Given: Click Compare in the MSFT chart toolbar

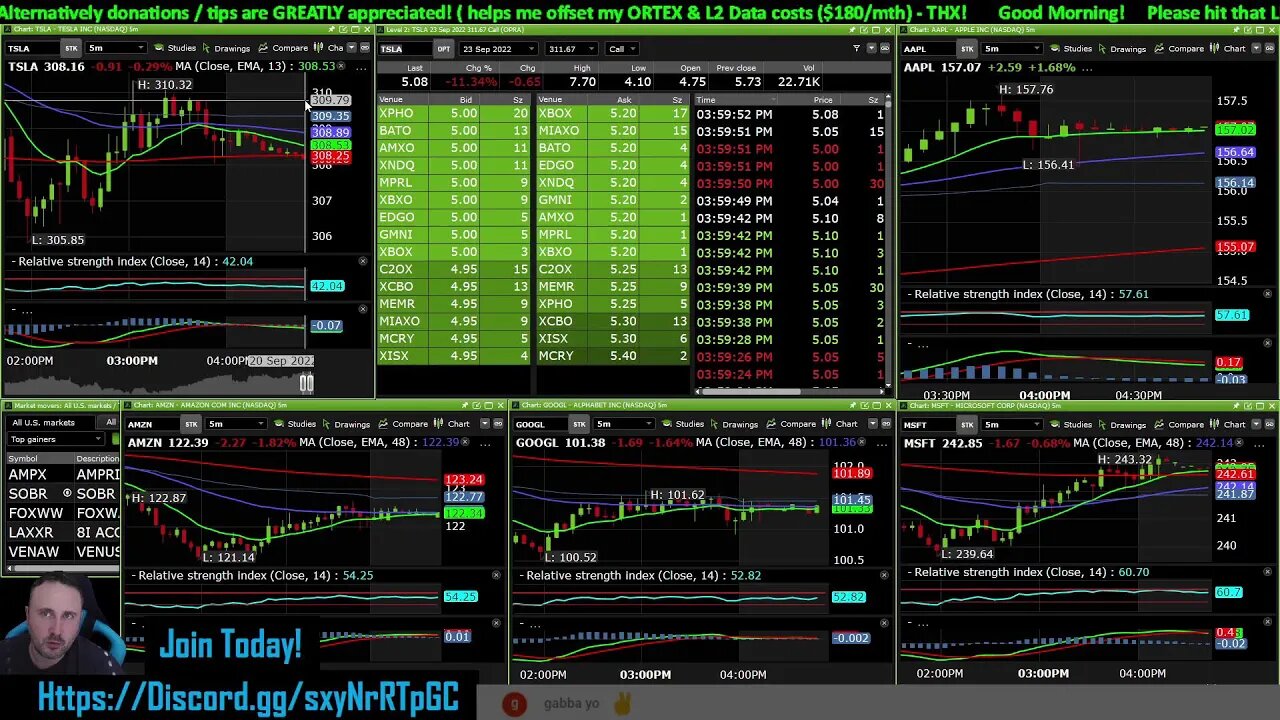Looking at the screenshot, I should (x=1180, y=424).
